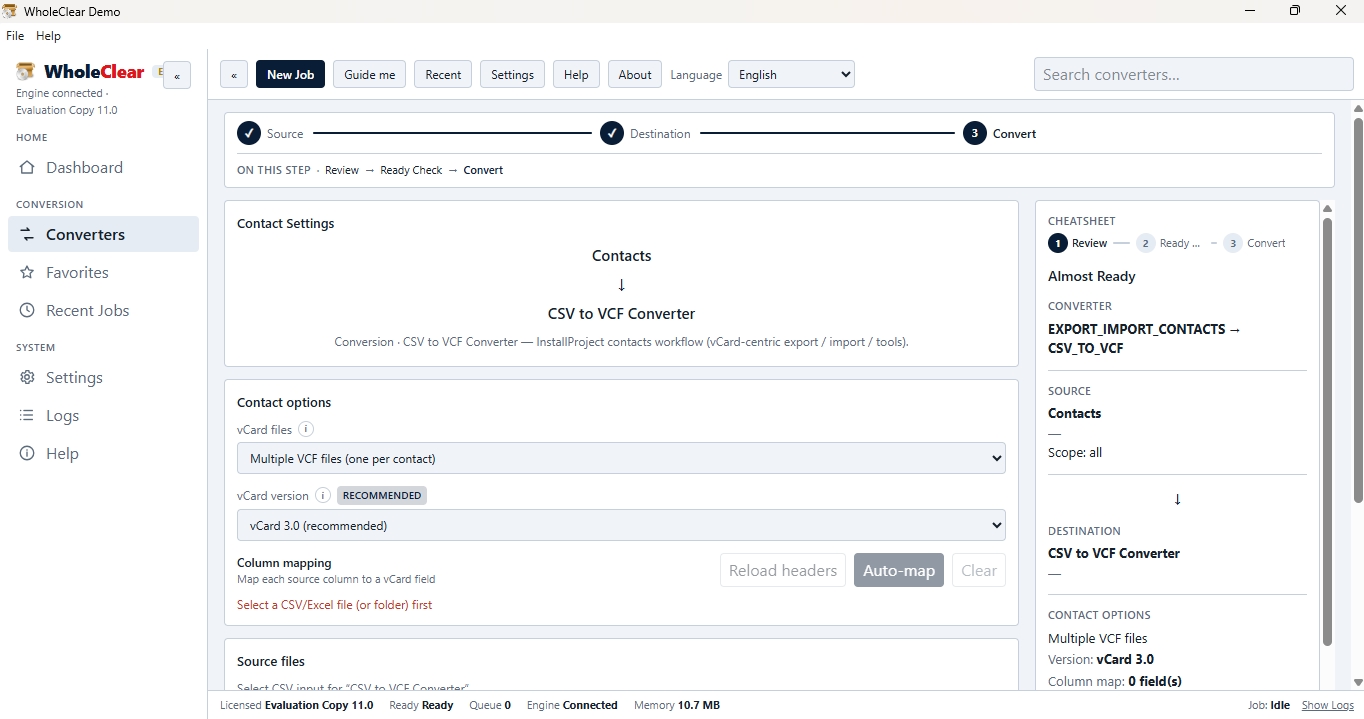Click the Auto-map button
Image resolution: width=1364 pixels, height=719 pixels.
click(899, 571)
